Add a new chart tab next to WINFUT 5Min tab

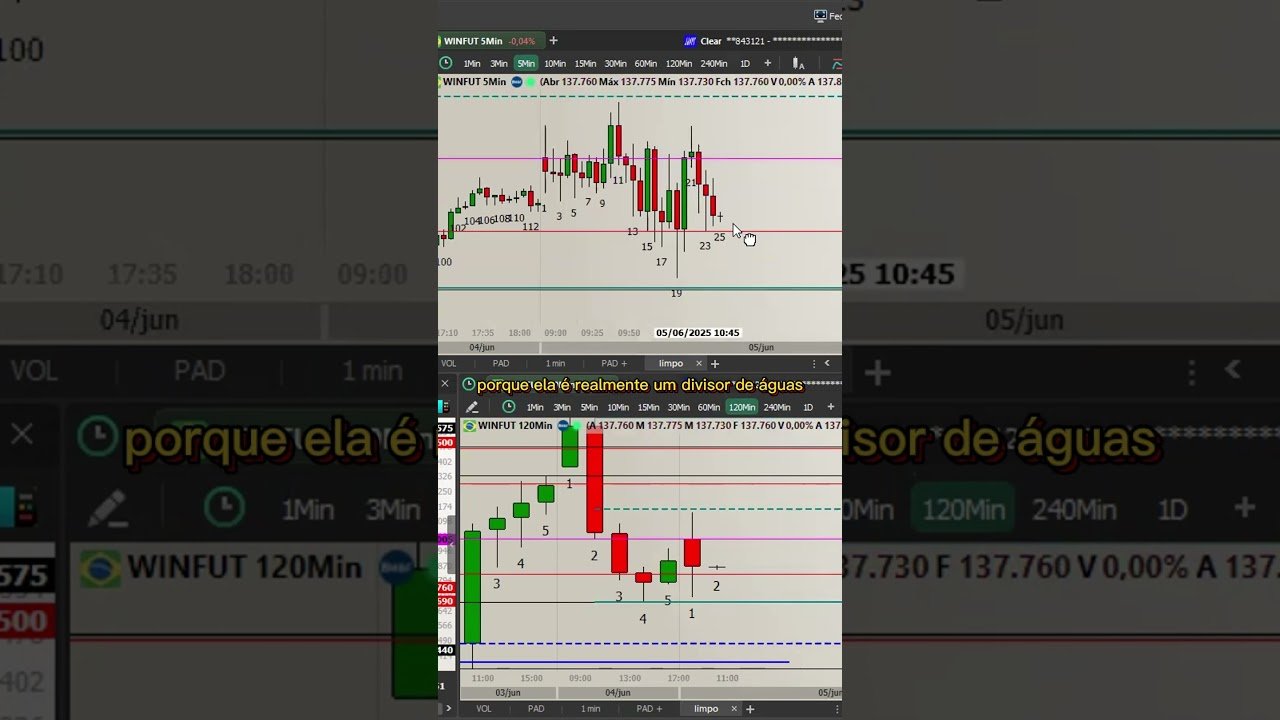pos(553,41)
